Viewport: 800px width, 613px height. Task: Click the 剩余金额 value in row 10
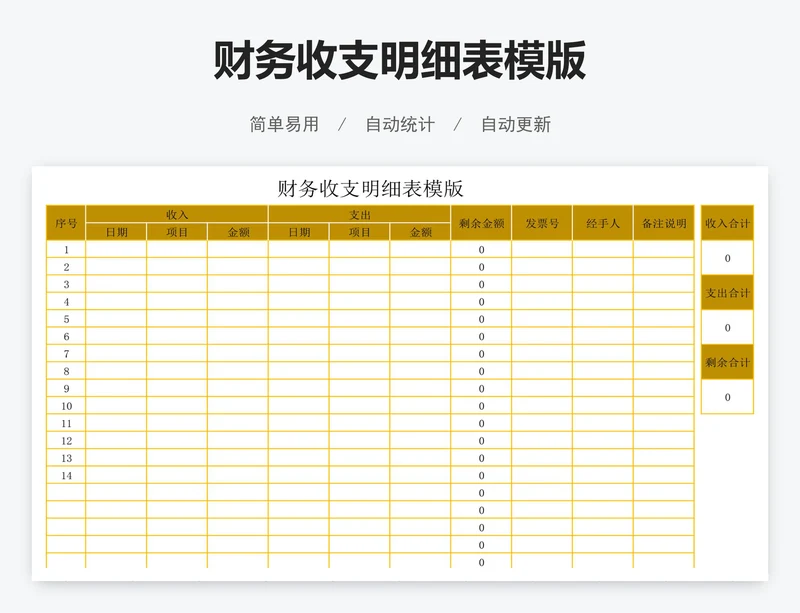pos(481,406)
